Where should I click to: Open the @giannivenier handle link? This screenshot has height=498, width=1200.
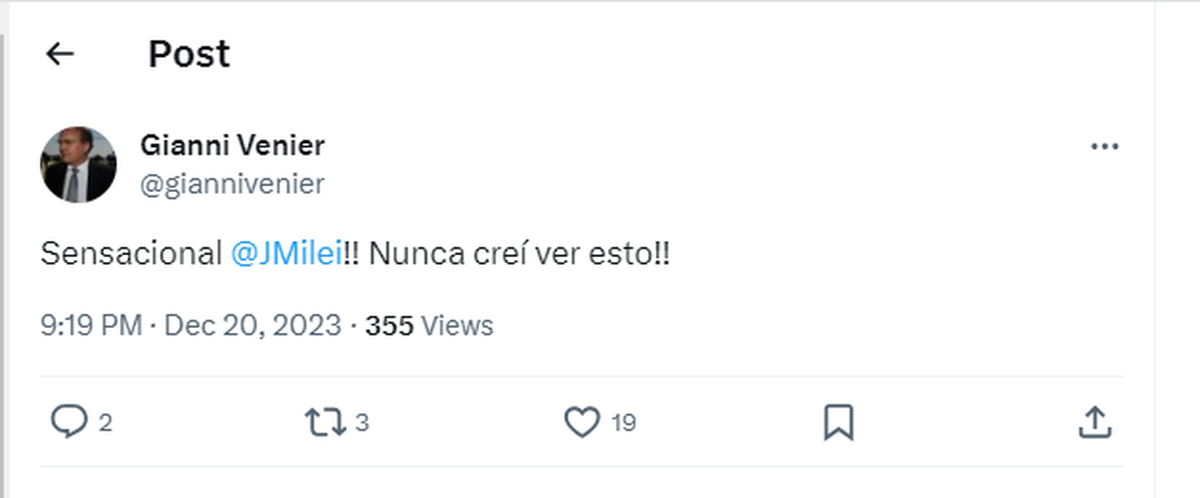(233, 184)
